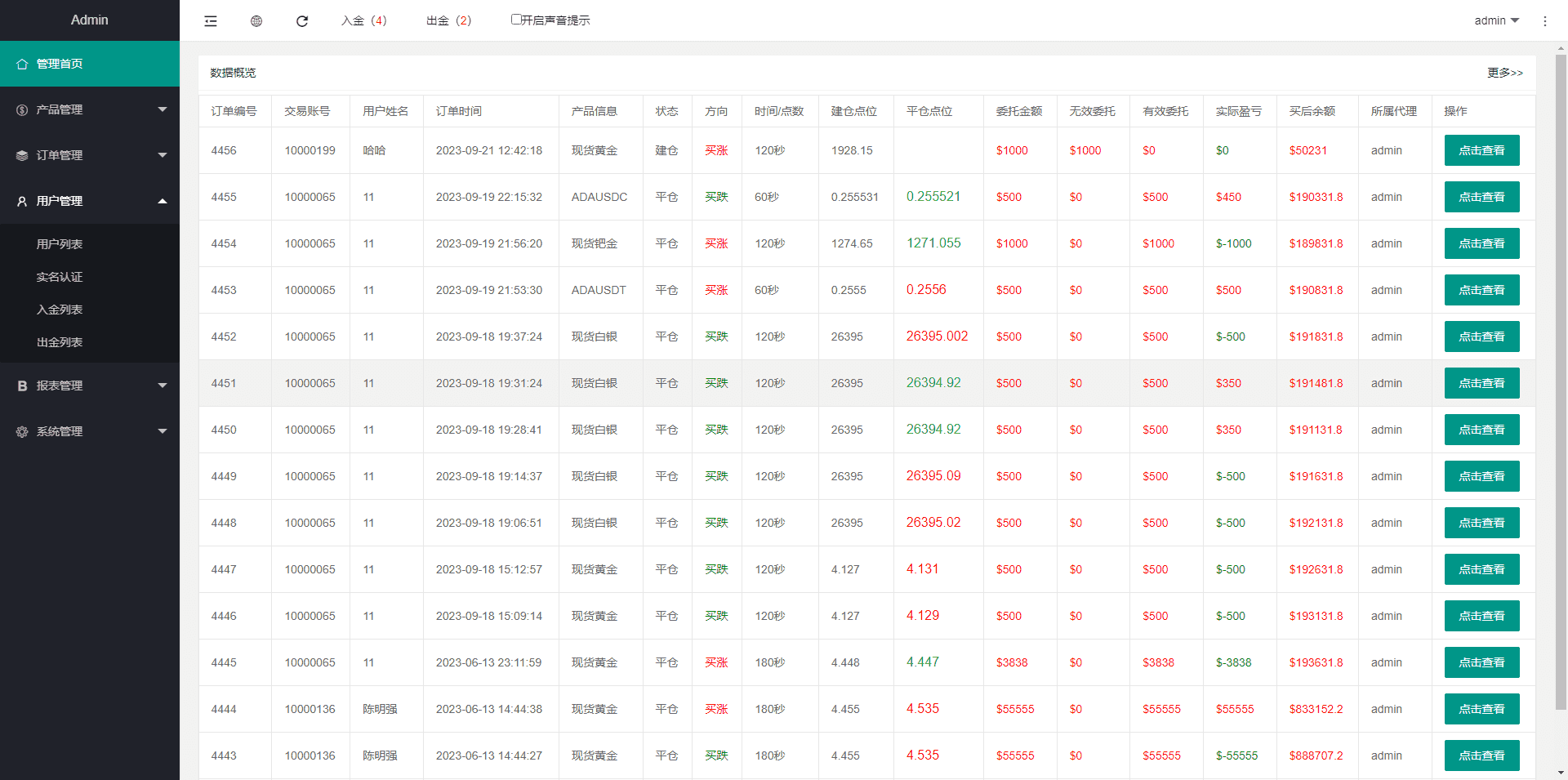The height and width of the screenshot is (780, 1568).
Task: Go to 管理首页 in sidebar
Action: [x=90, y=64]
